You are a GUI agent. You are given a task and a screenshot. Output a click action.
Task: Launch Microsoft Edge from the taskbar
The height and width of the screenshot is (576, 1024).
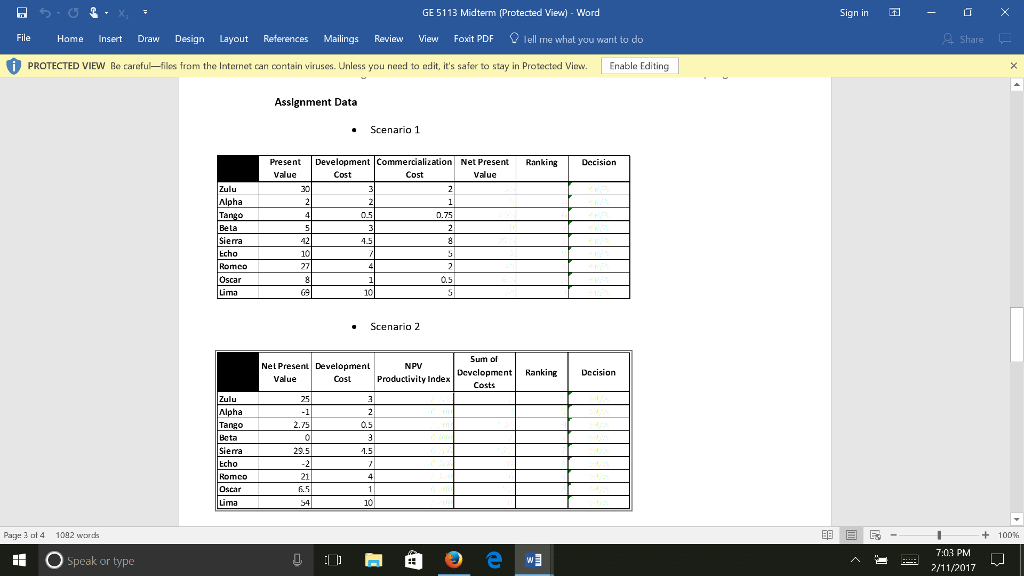click(x=494, y=560)
